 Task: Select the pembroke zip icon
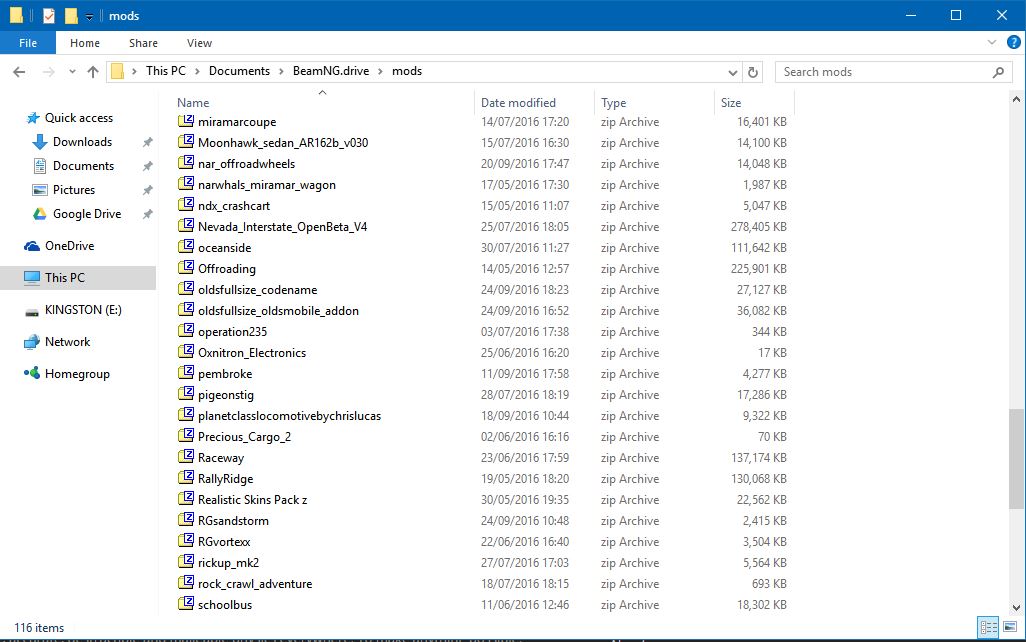(186, 372)
